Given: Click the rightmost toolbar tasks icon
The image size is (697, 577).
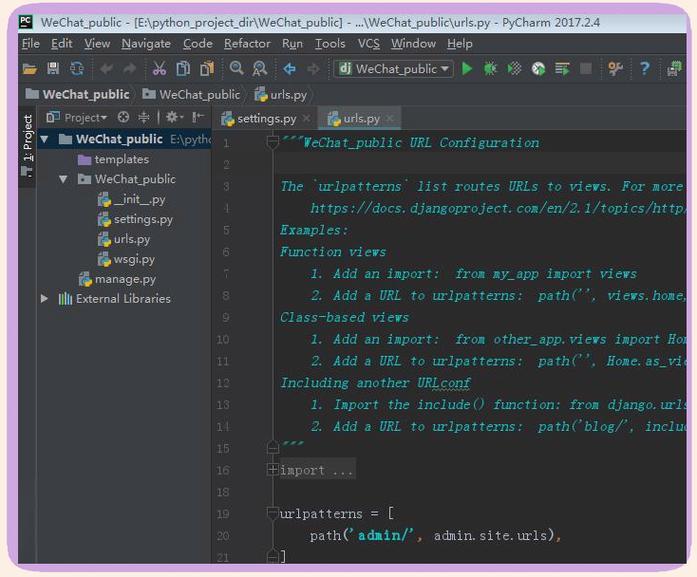Looking at the screenshot, I should [x=674, y=68].
